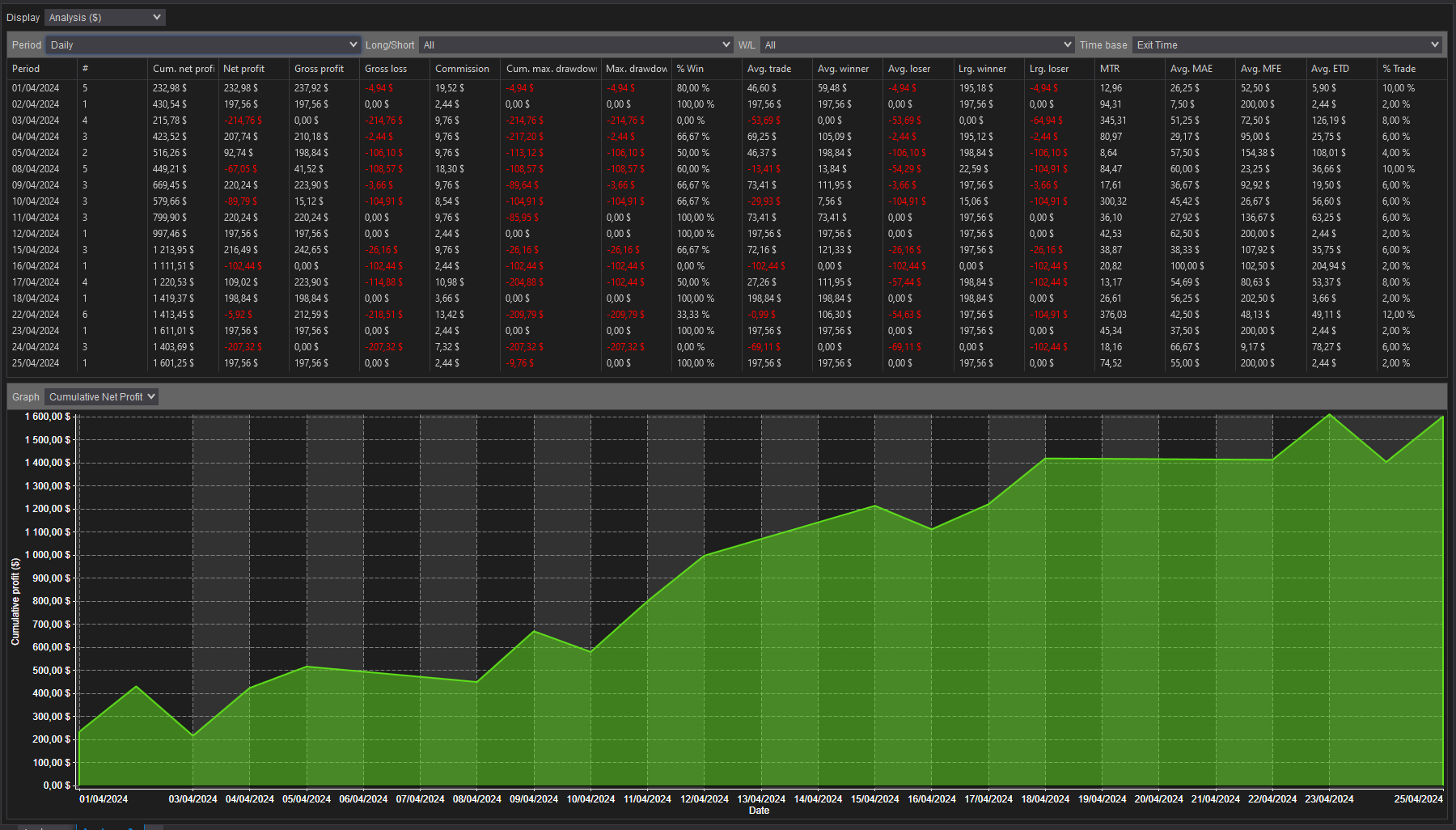Viewport: 1456px width, 830px height.
Task: Click the Cumulative profit ($) axis title
Action: coord(15,601)
